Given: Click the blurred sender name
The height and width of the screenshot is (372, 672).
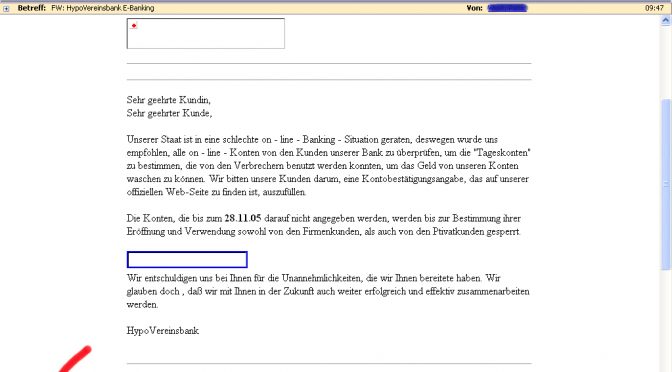Looking at the screenshot, I should click(x=507, y=8).
